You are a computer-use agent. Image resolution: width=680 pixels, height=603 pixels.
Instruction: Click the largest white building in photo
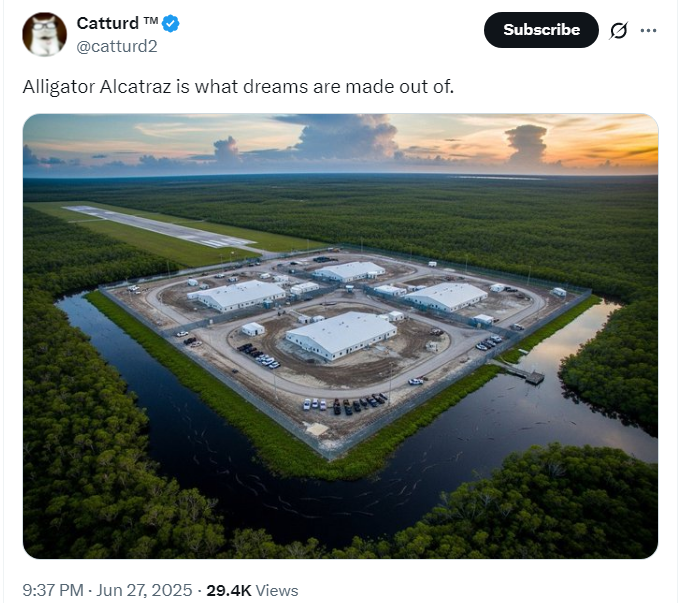point(341,335)
